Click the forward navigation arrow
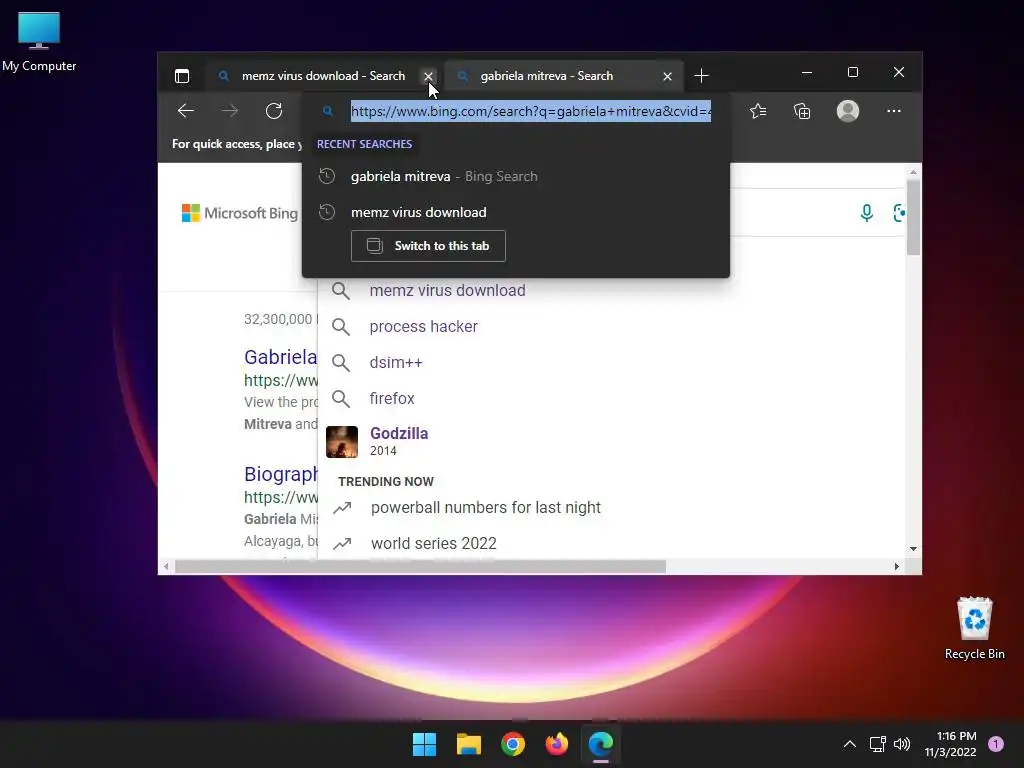This screenshot has height=768, width=1024. 230,111
